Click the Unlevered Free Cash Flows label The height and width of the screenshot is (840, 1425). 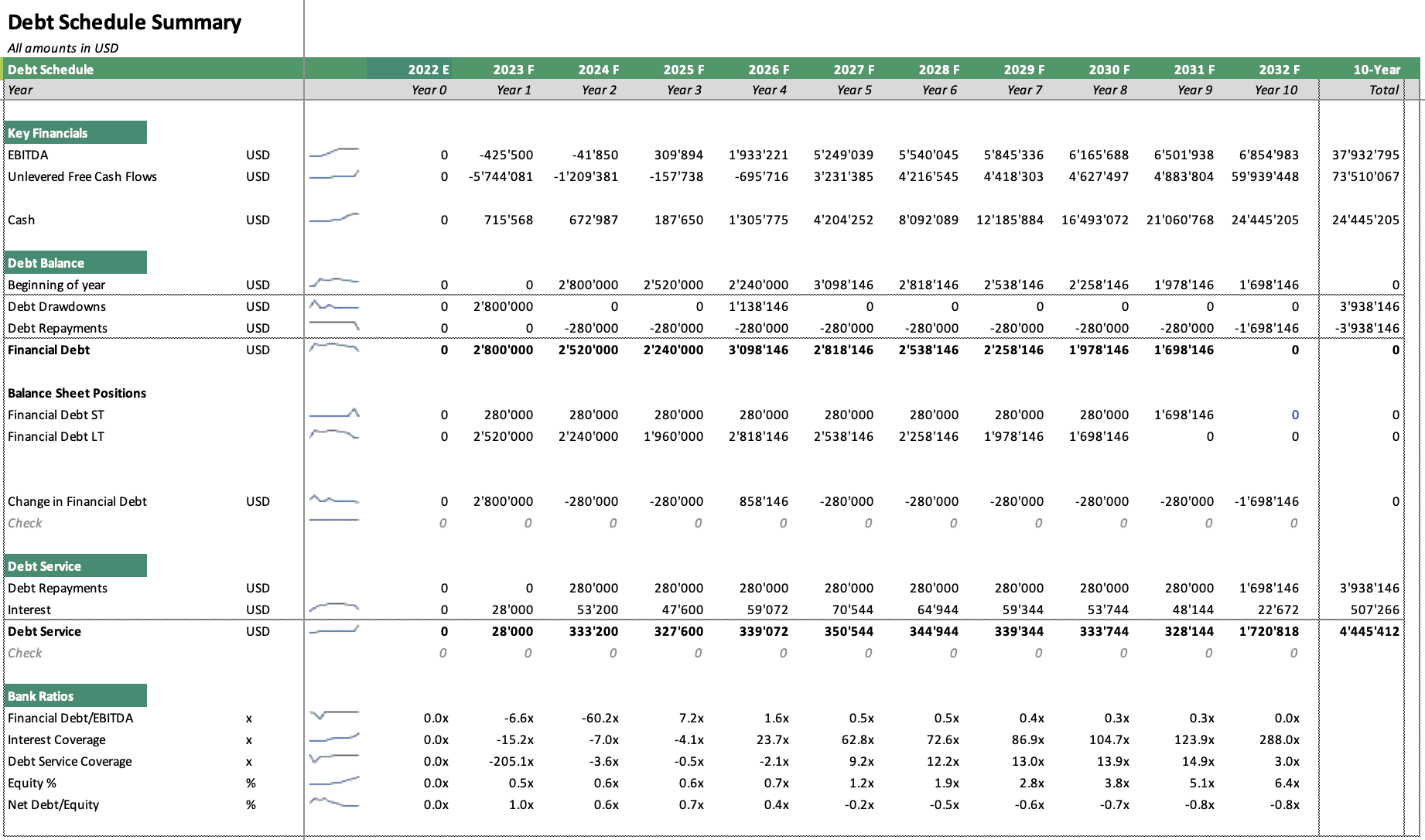pos(82,176)
